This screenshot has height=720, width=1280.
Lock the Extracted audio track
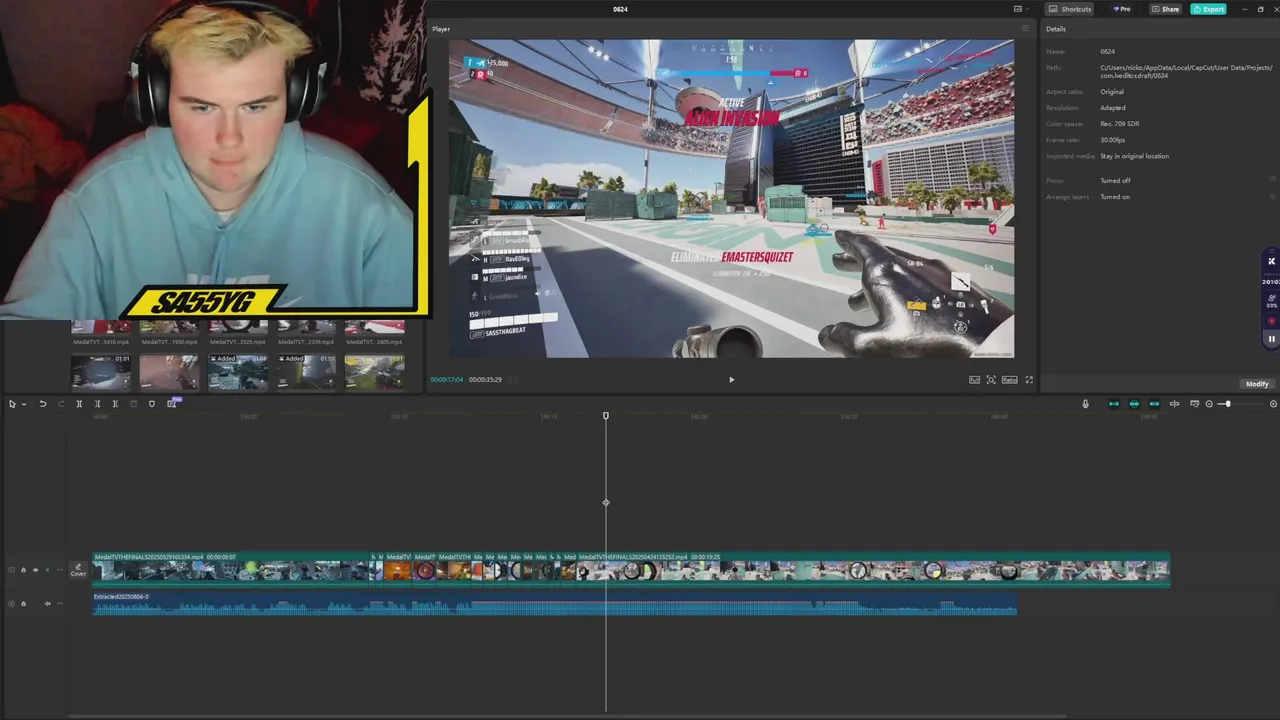click(23, 603)
